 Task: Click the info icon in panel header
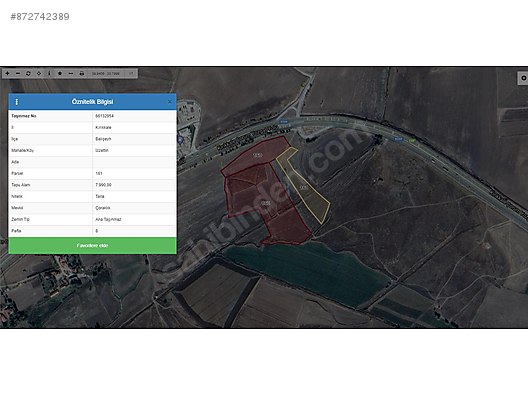point(16,102)
